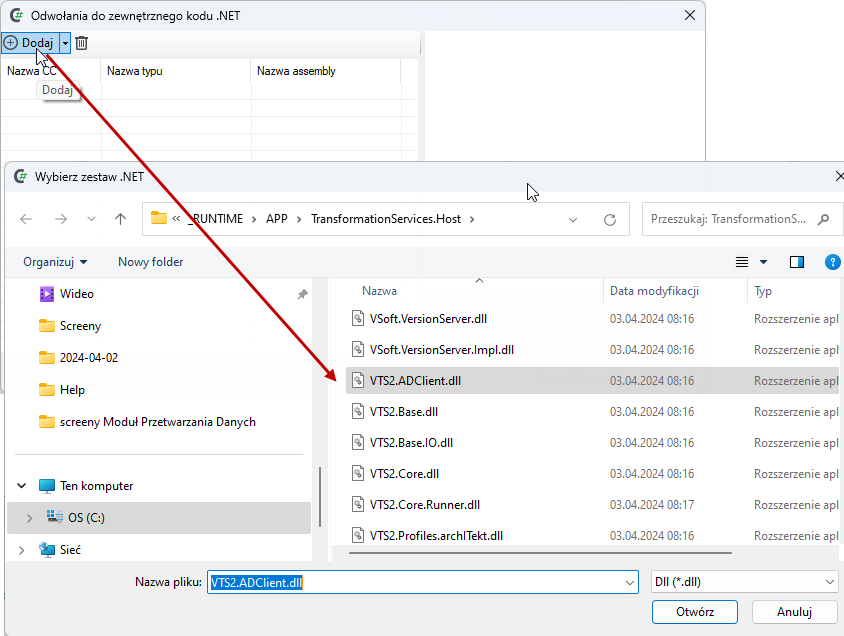Select the Wideo folder in sidebar
This screenshot has height=636, width=844.
tap(77, 294)
